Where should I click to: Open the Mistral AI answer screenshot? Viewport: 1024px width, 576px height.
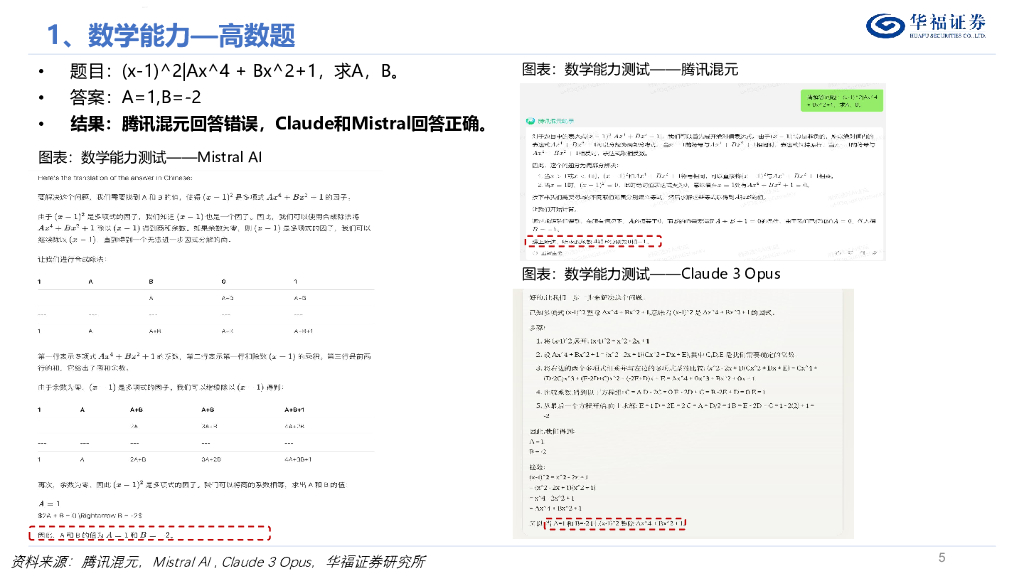206,357
